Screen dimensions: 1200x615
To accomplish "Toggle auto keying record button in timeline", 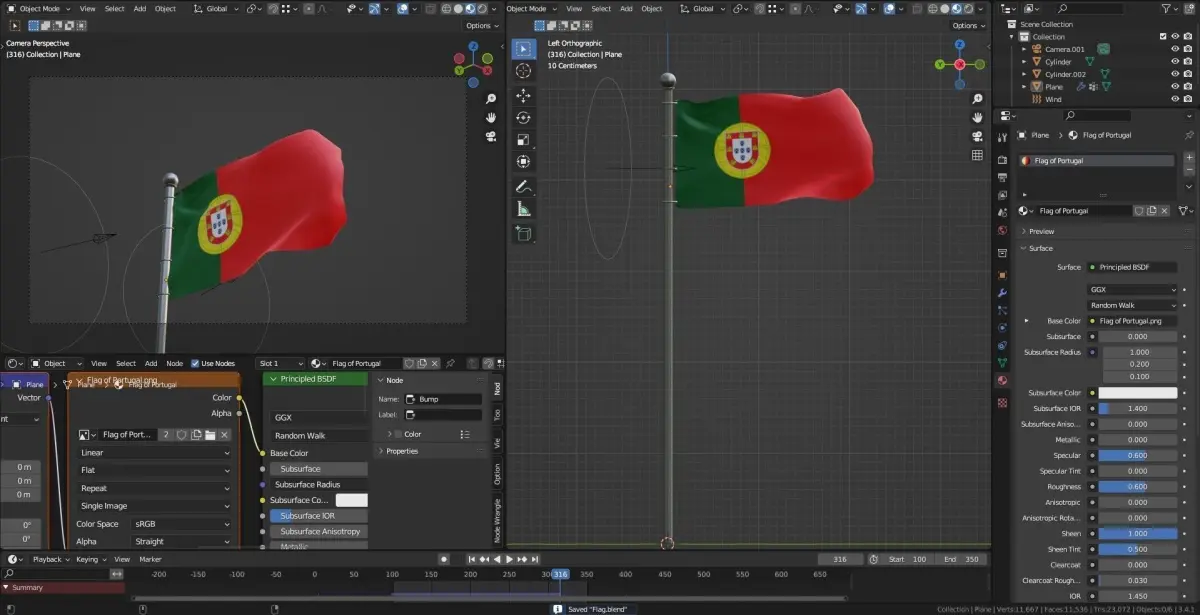I will 444,559.
